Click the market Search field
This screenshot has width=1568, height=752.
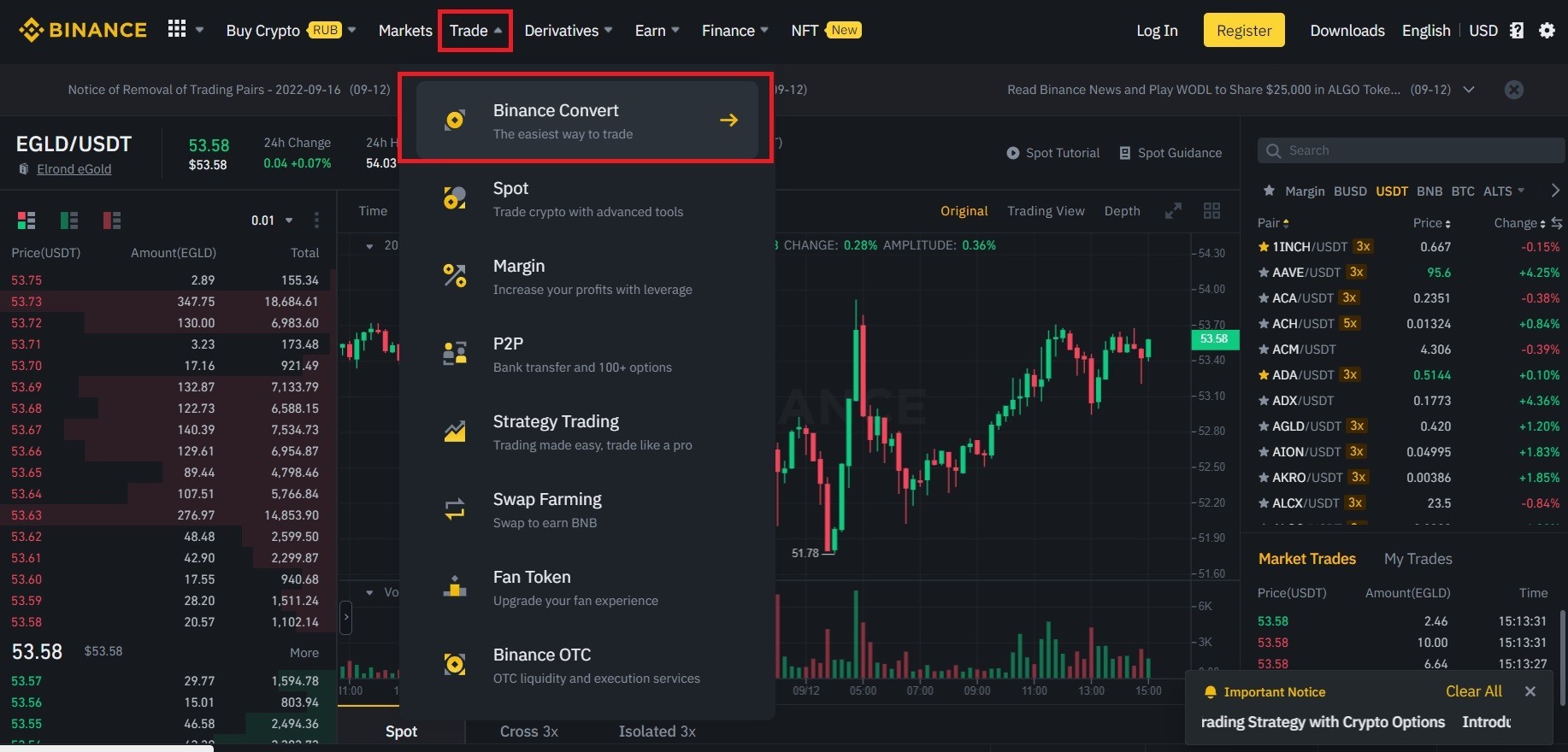click(1411, 150)
